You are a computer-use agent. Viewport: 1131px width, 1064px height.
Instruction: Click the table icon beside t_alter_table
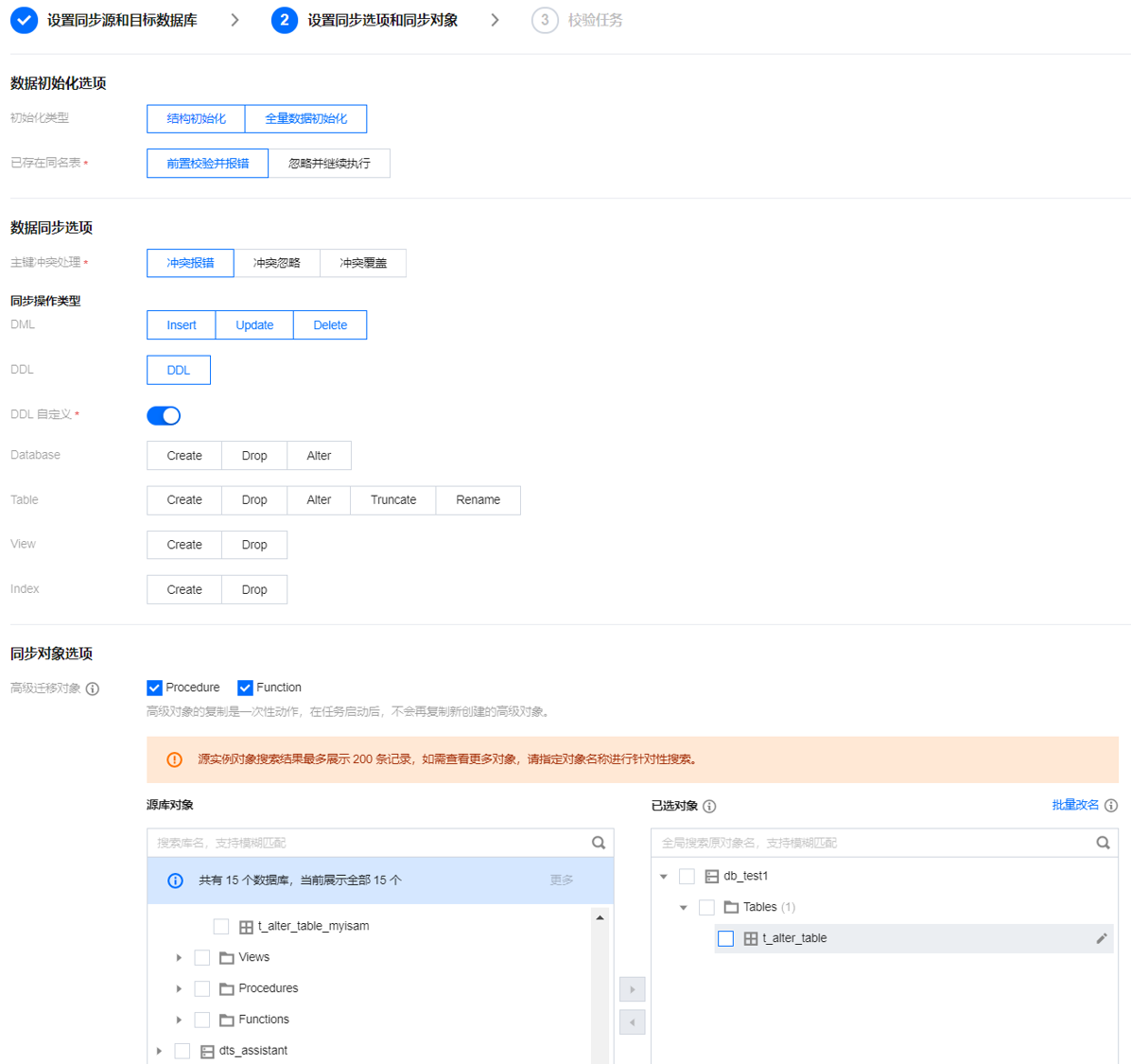point(751,938)
